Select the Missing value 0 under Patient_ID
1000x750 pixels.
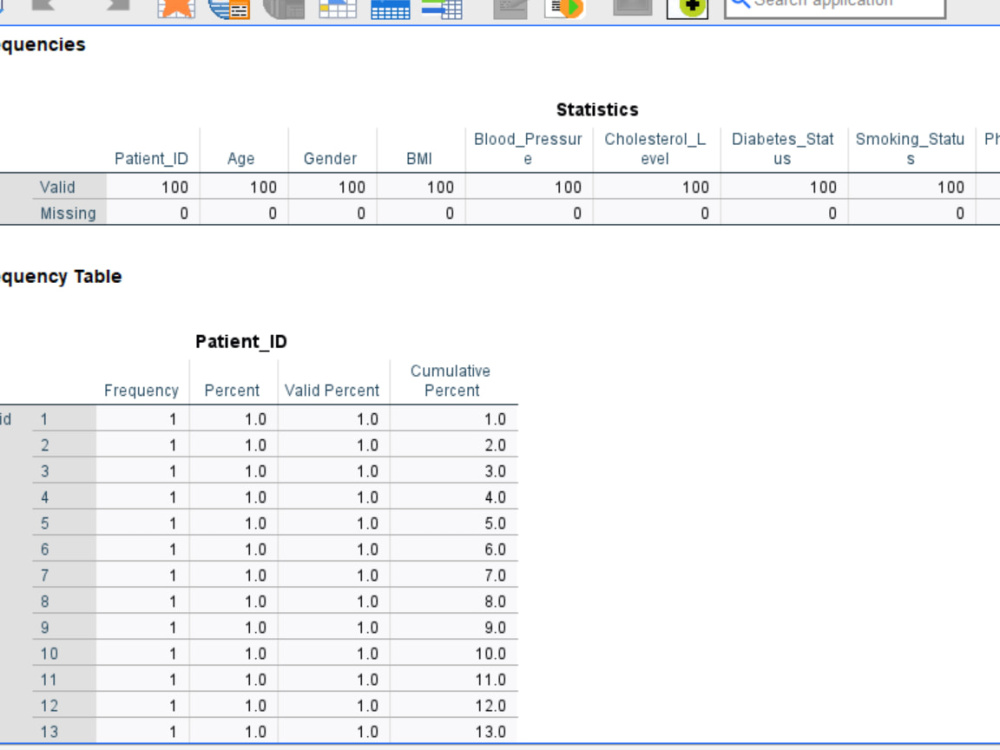[184, 214]
